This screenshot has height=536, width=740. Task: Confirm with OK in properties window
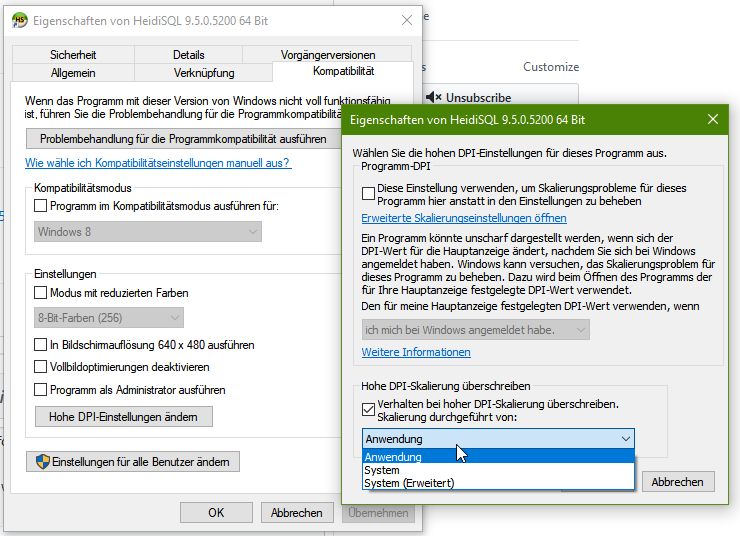point(216,512)
